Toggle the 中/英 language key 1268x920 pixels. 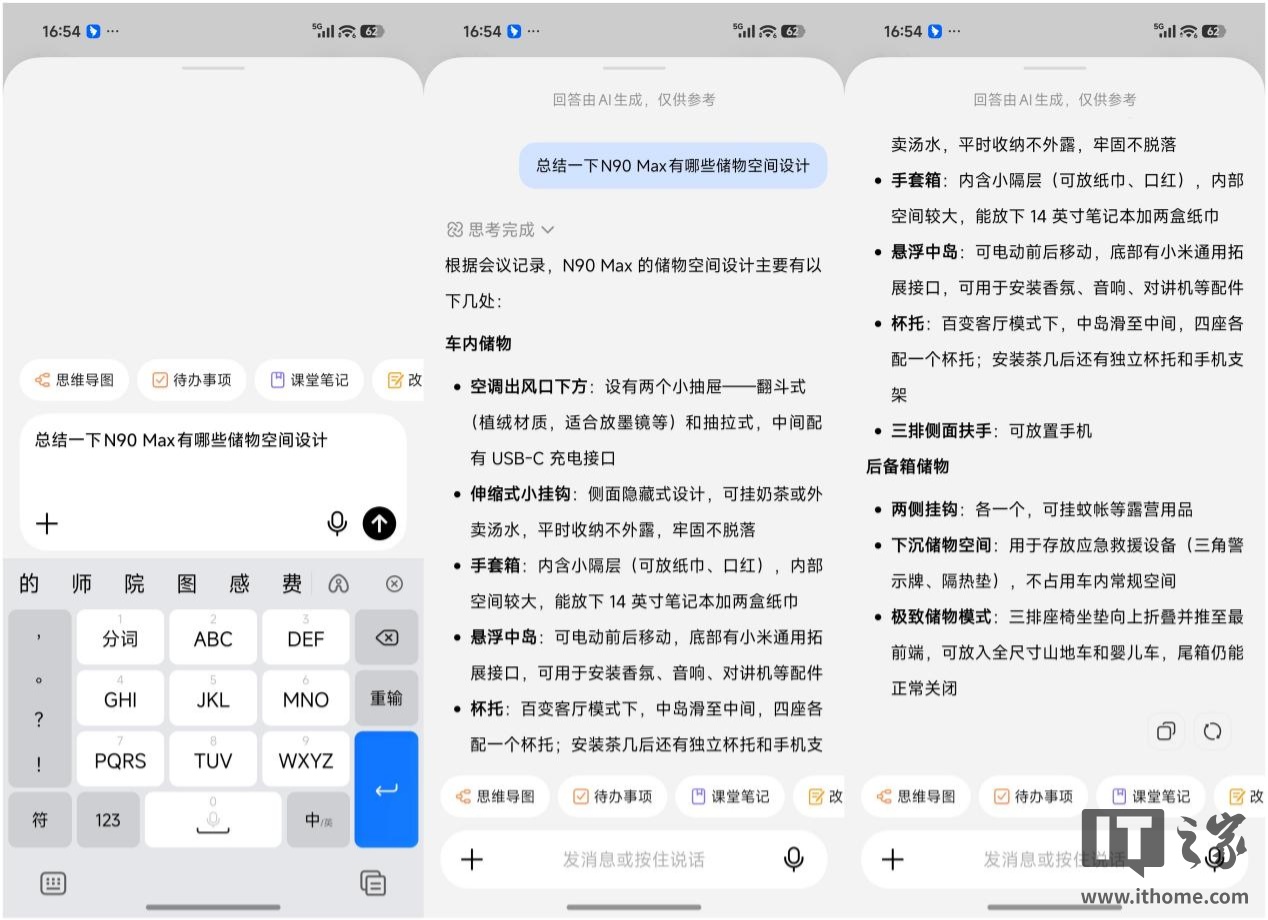coord(318,820)
